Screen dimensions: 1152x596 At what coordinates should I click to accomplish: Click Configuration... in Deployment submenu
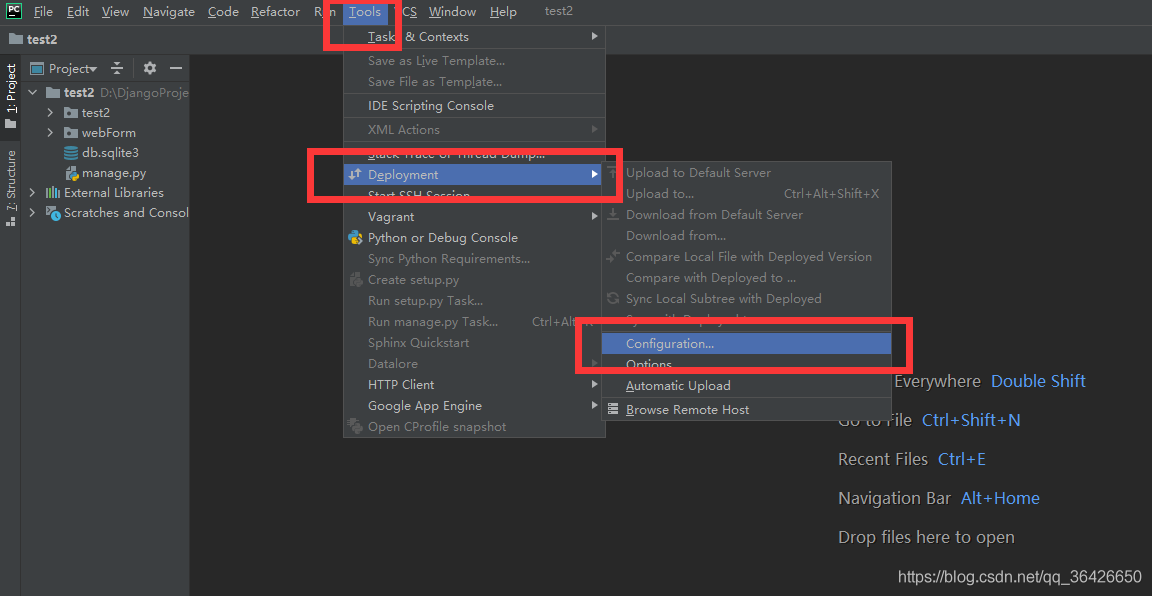tap(746, 343)
